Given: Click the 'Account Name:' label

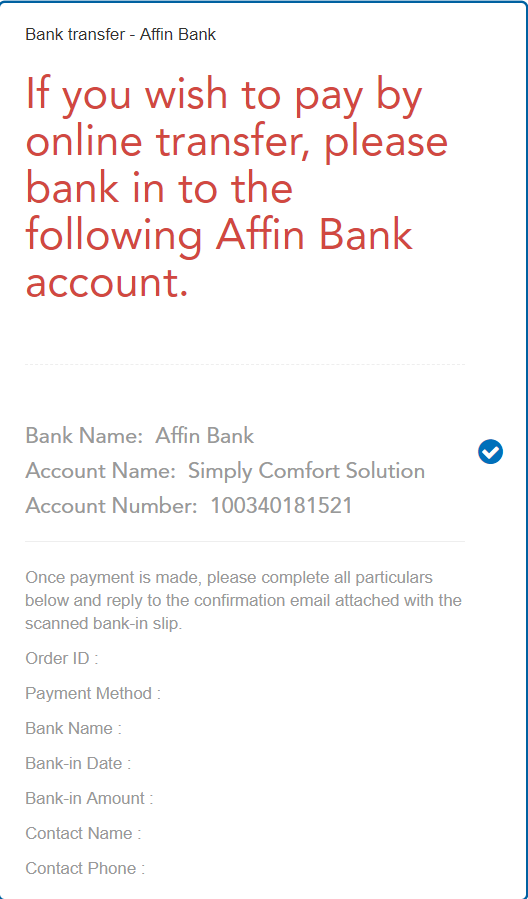Looking at the screenshot, I should pos(100,471).
